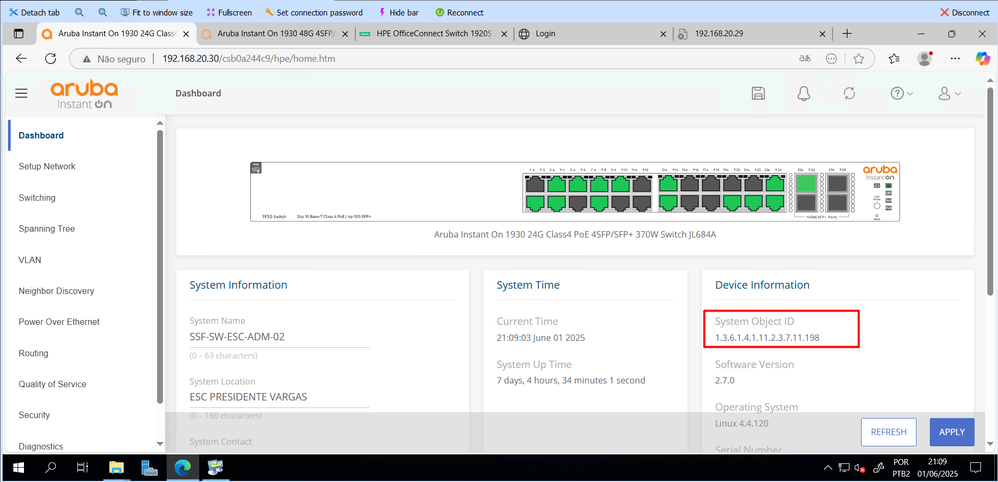Open the notifications bell icon
This screenshot has width=998, height=482.
tap(803, 93)
